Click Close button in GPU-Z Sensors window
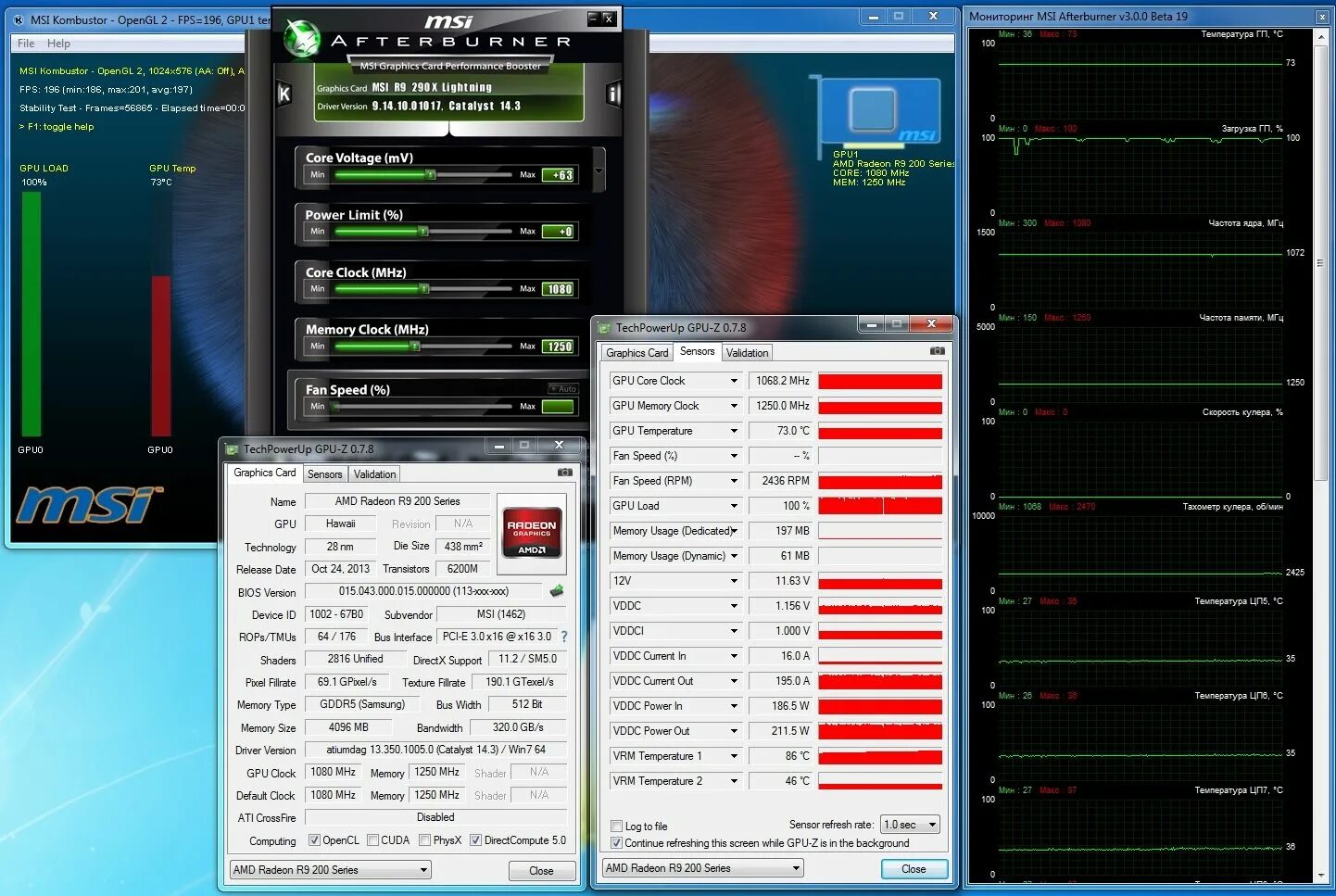The image size is (1336, 896). pos(914,869)
